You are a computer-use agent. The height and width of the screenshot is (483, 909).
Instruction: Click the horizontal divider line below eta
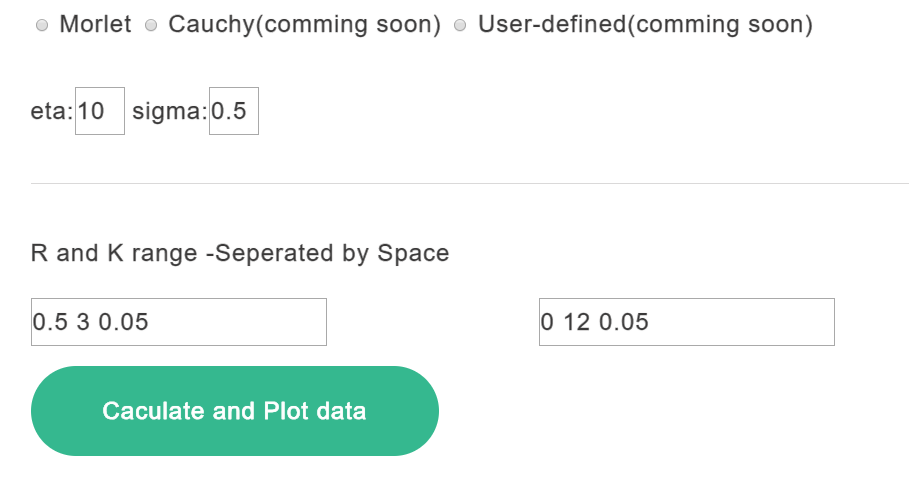(x=469, y=184)
